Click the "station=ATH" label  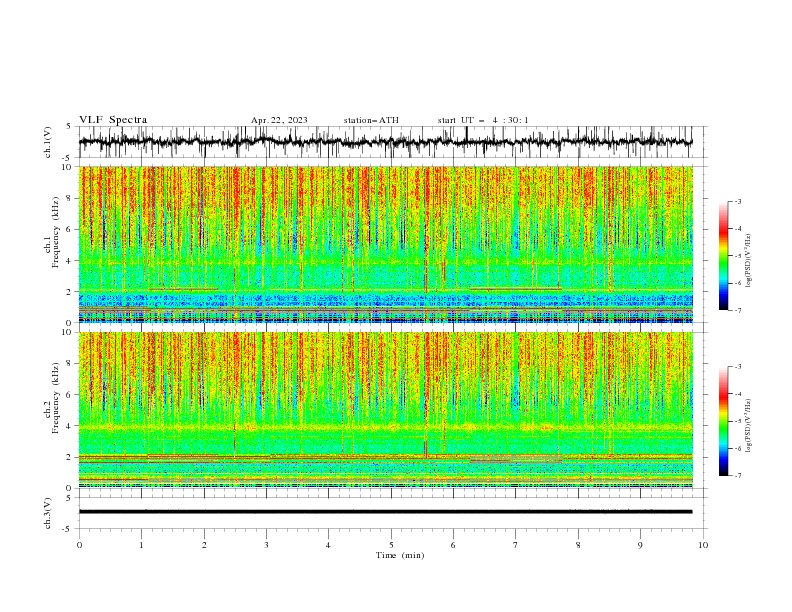pos(371,120)
